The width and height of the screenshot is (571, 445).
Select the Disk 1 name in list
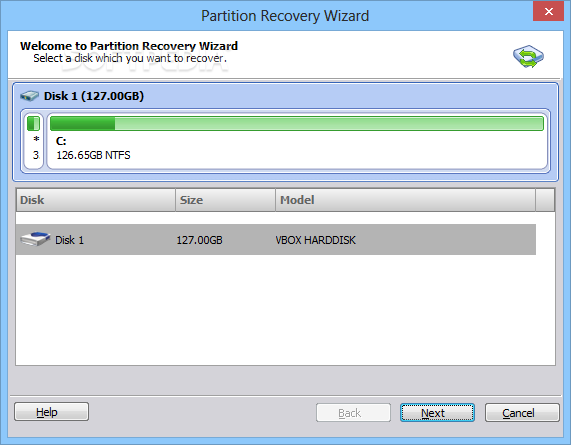[69, 240]
